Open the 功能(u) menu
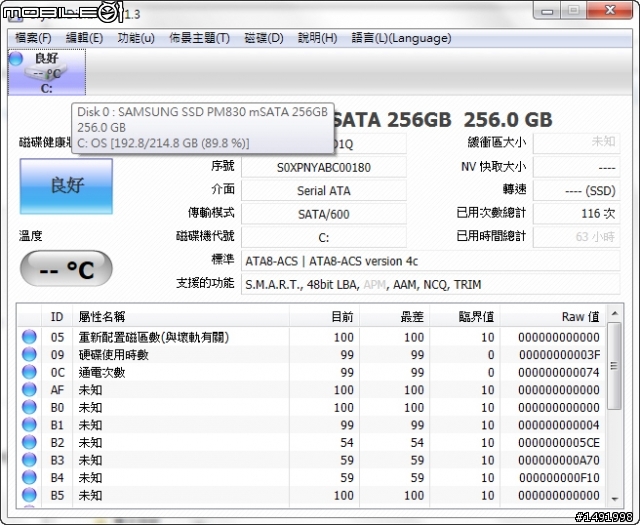 coord(136,38)
